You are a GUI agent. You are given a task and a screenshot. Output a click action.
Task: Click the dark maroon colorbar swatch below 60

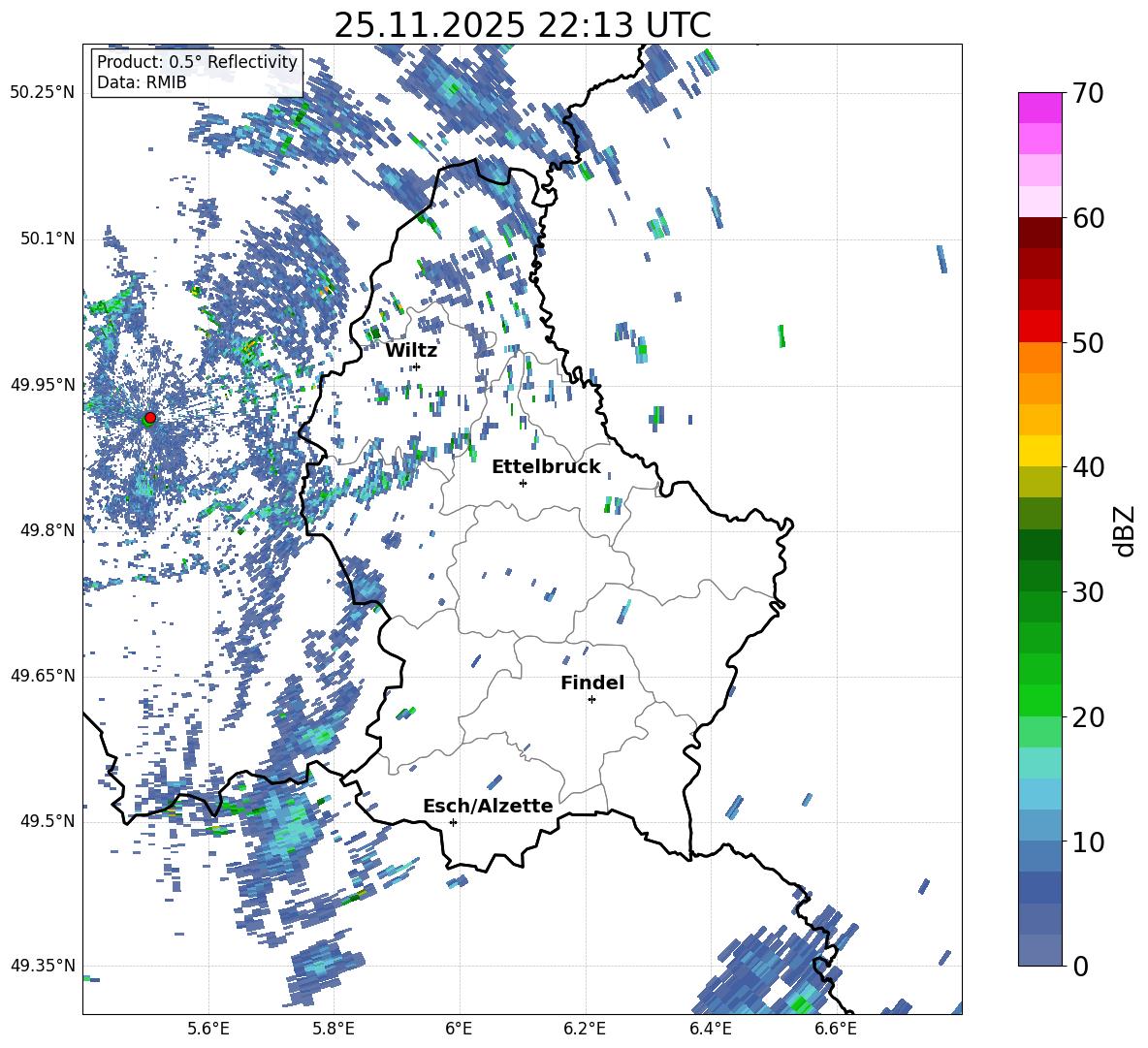click(x=1039, y=233)
